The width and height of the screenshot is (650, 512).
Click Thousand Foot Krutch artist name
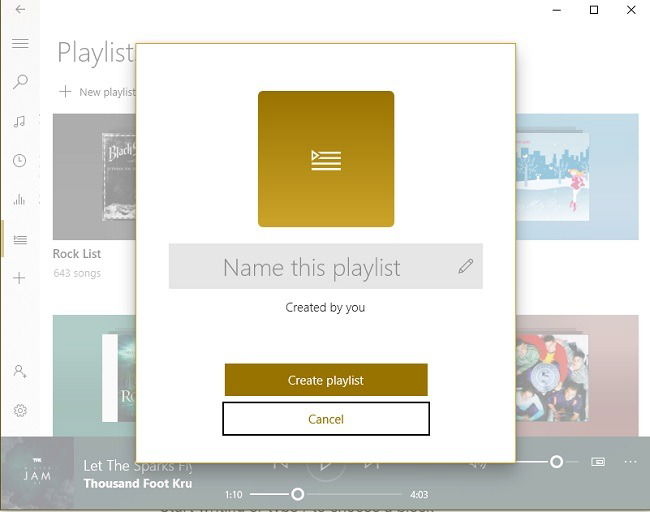pos(138,483)
